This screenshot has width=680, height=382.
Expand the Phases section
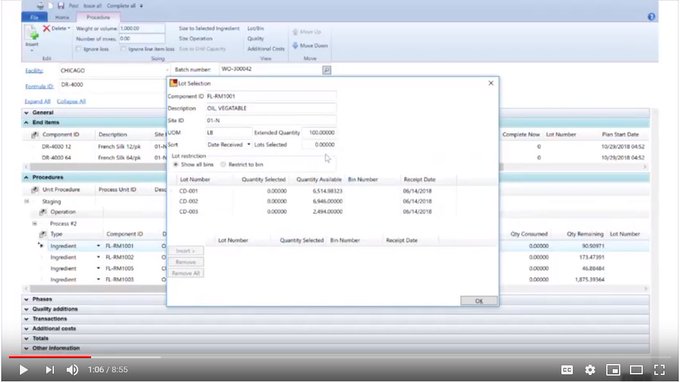(26, 299)
